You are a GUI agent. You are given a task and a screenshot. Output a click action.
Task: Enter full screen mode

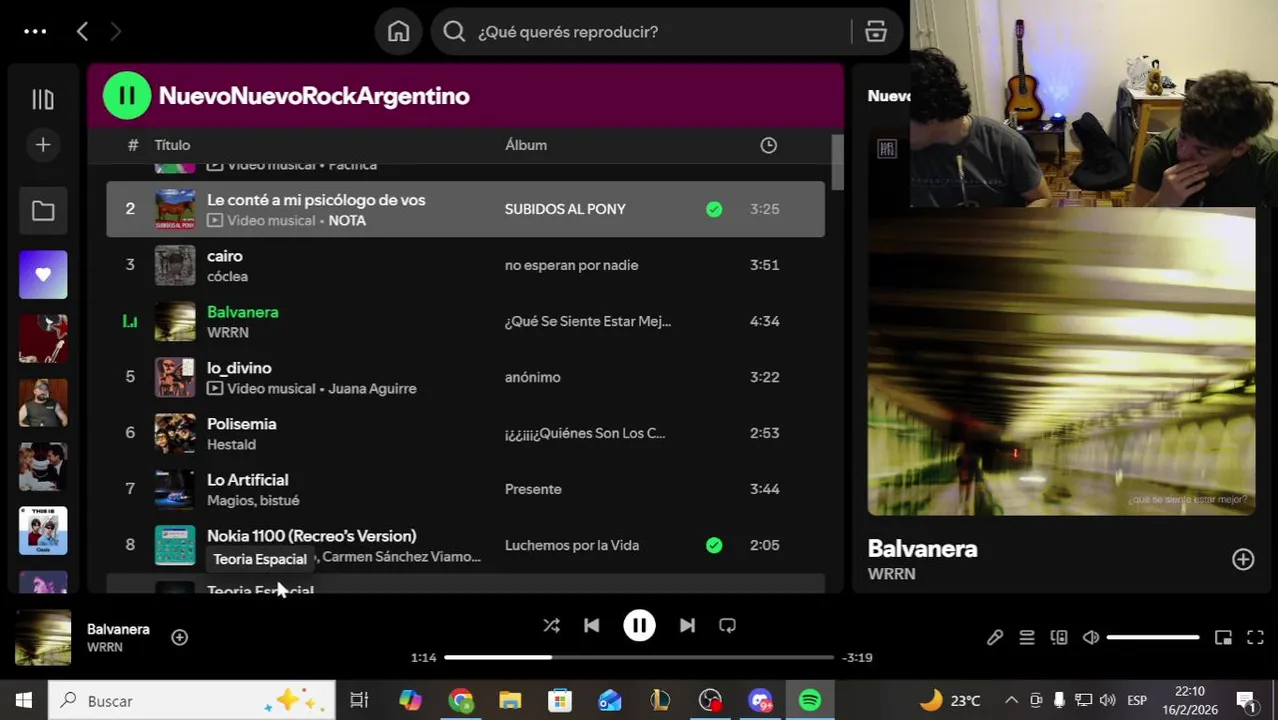point(1255,638)
